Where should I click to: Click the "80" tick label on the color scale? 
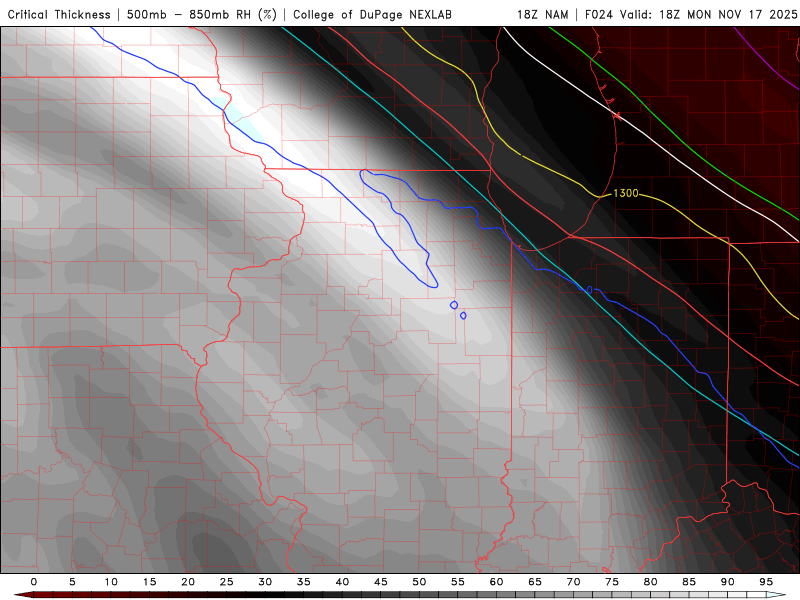tap(651, 582)
